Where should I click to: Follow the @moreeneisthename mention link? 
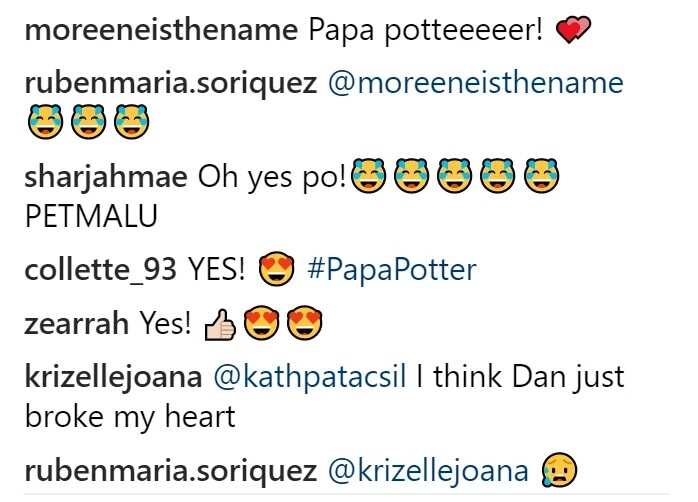(x=476, y=83)
